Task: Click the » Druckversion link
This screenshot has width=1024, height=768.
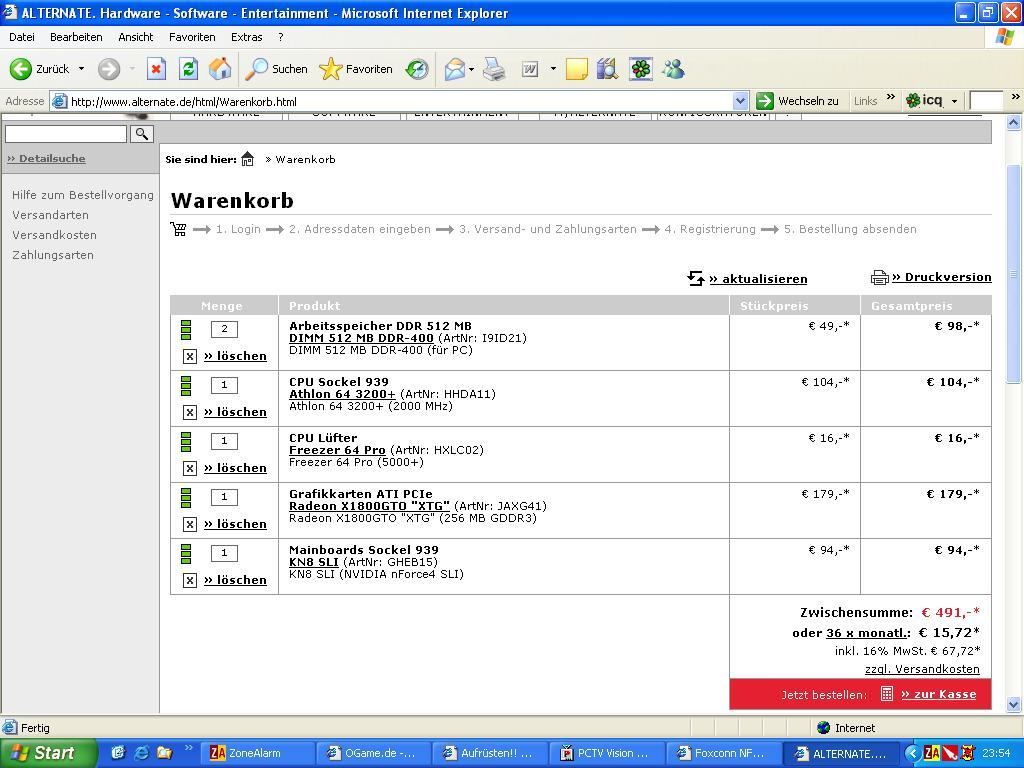Action: 942,277
